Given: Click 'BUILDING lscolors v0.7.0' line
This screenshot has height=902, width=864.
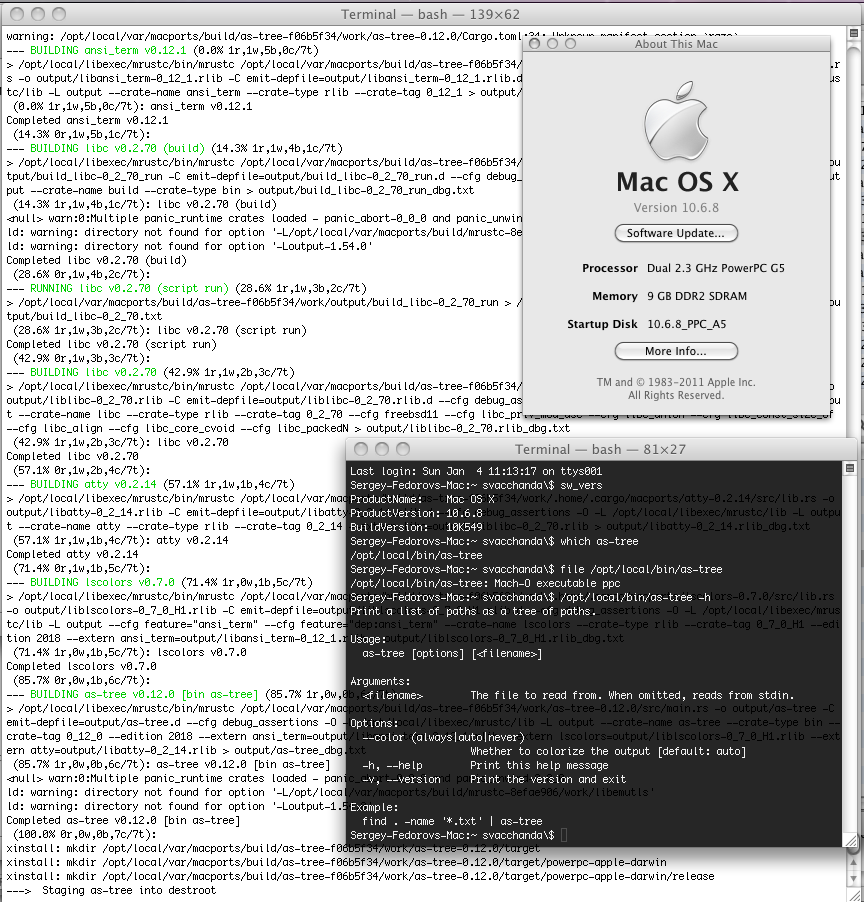Looking at the screenshot, I should 159,582.
